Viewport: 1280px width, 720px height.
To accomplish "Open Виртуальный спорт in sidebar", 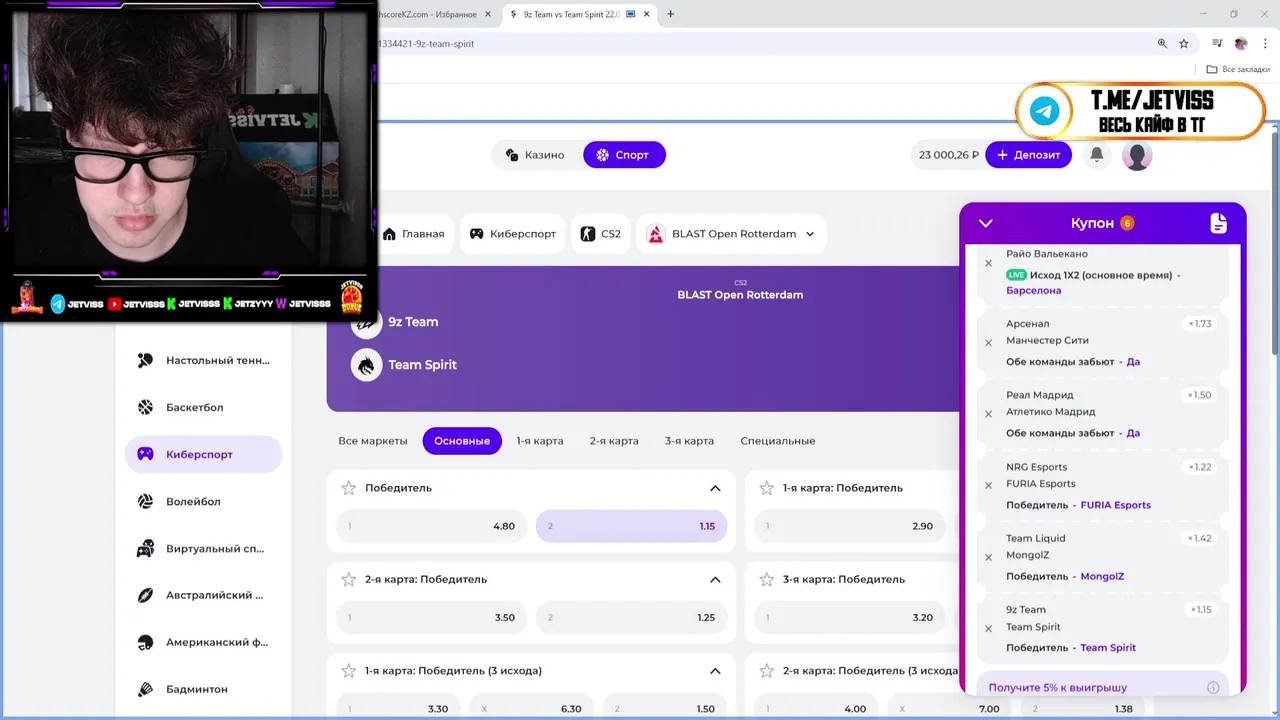I will coord(204,548).
